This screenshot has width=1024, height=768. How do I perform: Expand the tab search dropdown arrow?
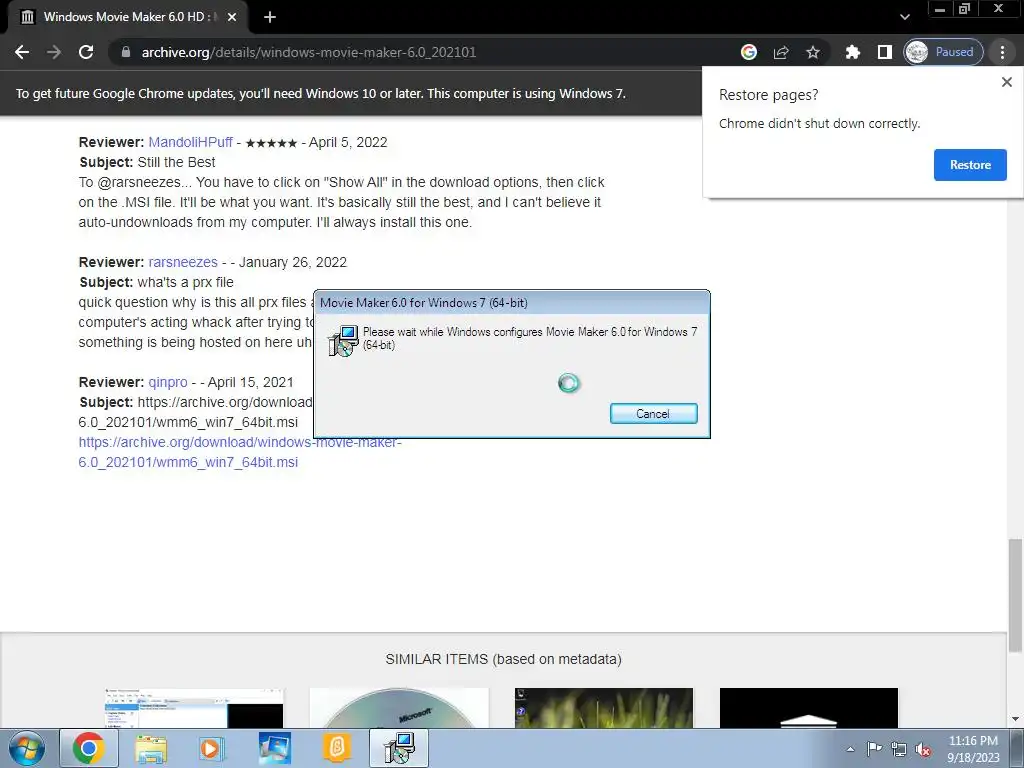(x=904, y=17)
